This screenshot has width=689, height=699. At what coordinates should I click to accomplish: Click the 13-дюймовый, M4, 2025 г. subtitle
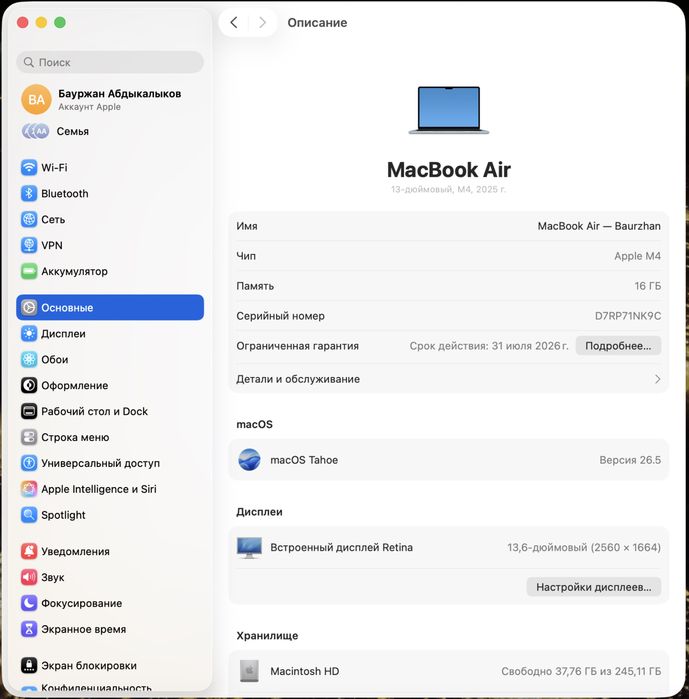tap(449, 189)
